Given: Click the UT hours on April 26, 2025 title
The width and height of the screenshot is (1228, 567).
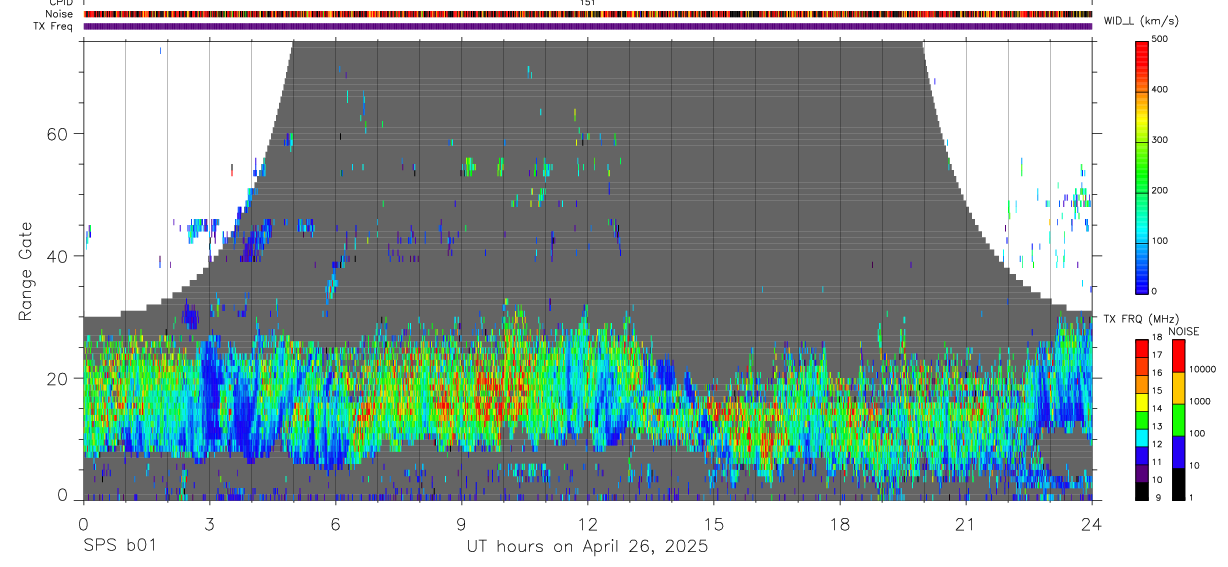Looking at the screenshot, I should [x=587, y=547].
